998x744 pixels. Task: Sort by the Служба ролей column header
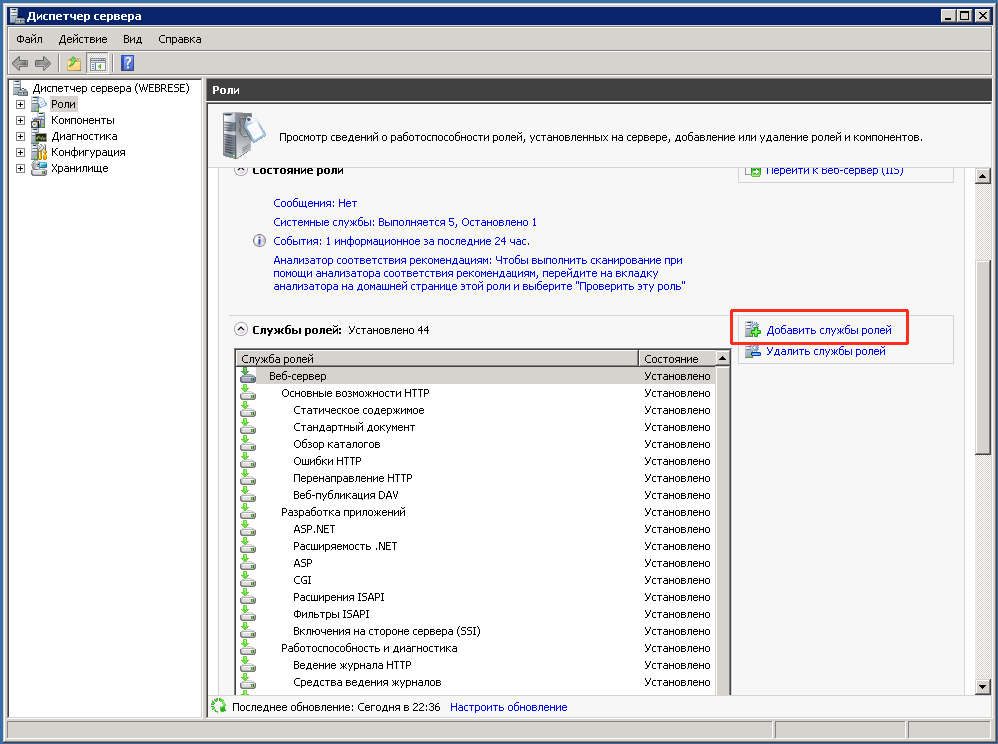[437, 358]
